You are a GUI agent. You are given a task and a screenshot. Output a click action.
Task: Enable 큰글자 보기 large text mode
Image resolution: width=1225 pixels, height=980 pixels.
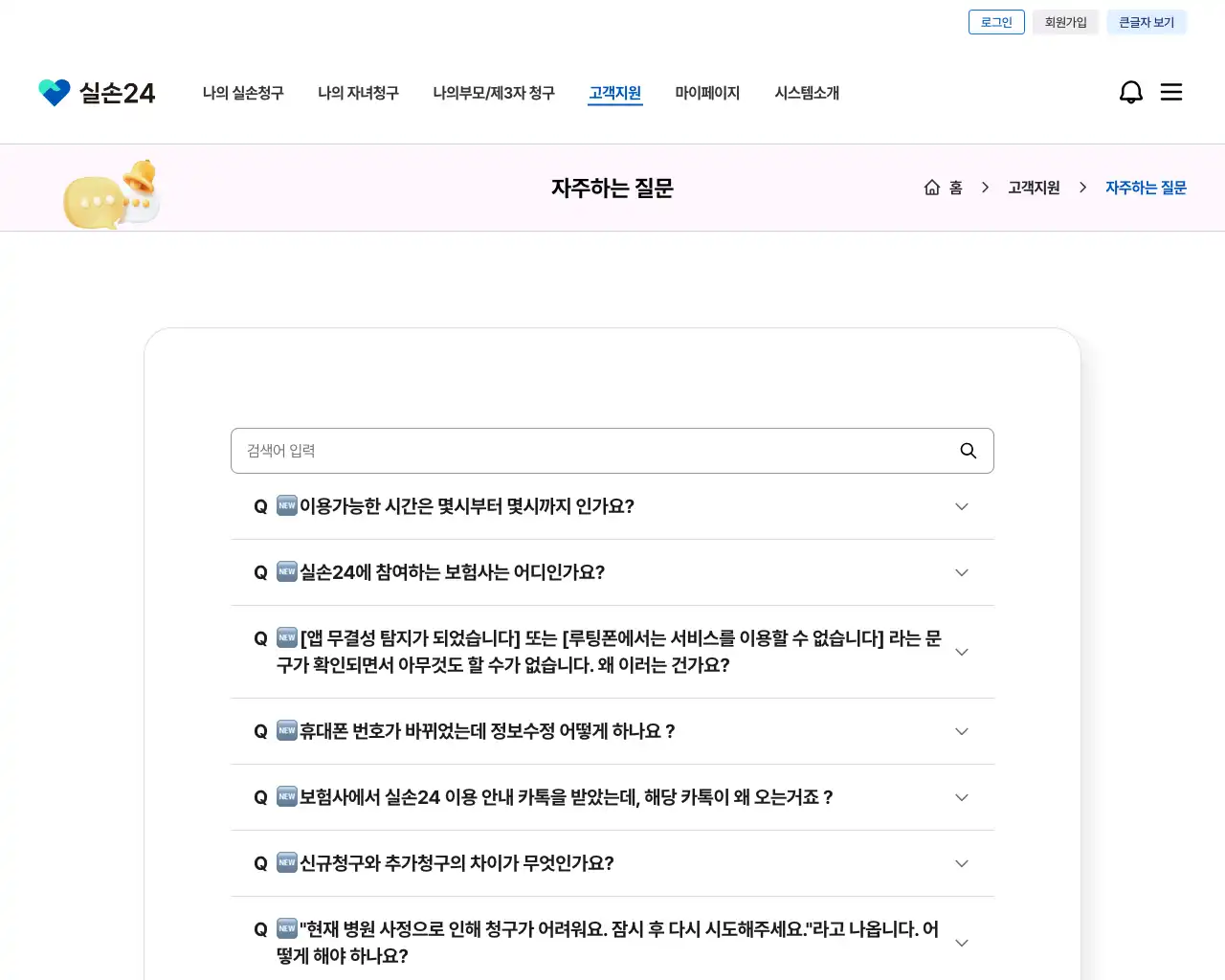tap(1147, 21)
